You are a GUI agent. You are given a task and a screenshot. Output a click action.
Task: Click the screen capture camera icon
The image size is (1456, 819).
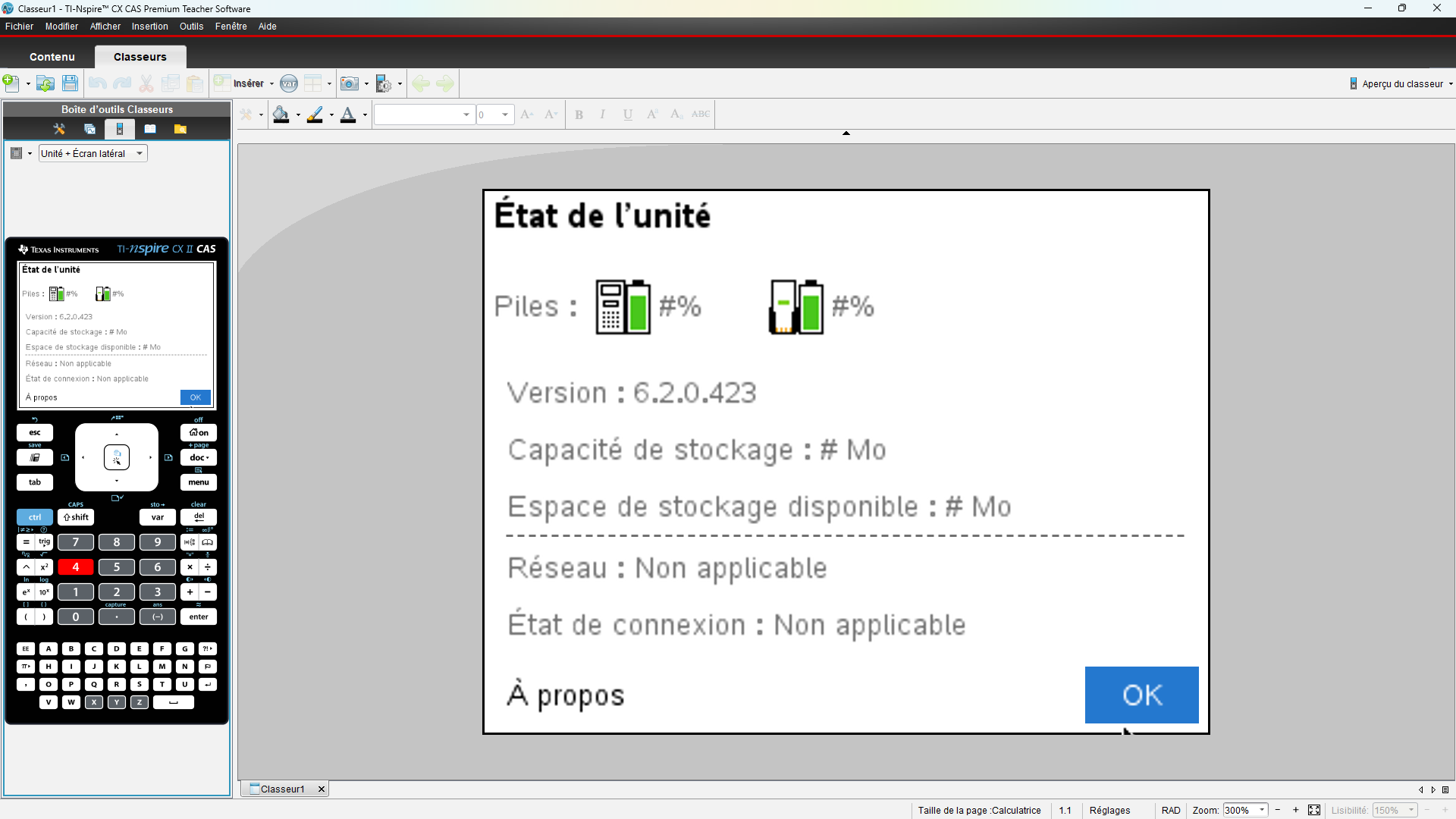[x=350, y=83]
